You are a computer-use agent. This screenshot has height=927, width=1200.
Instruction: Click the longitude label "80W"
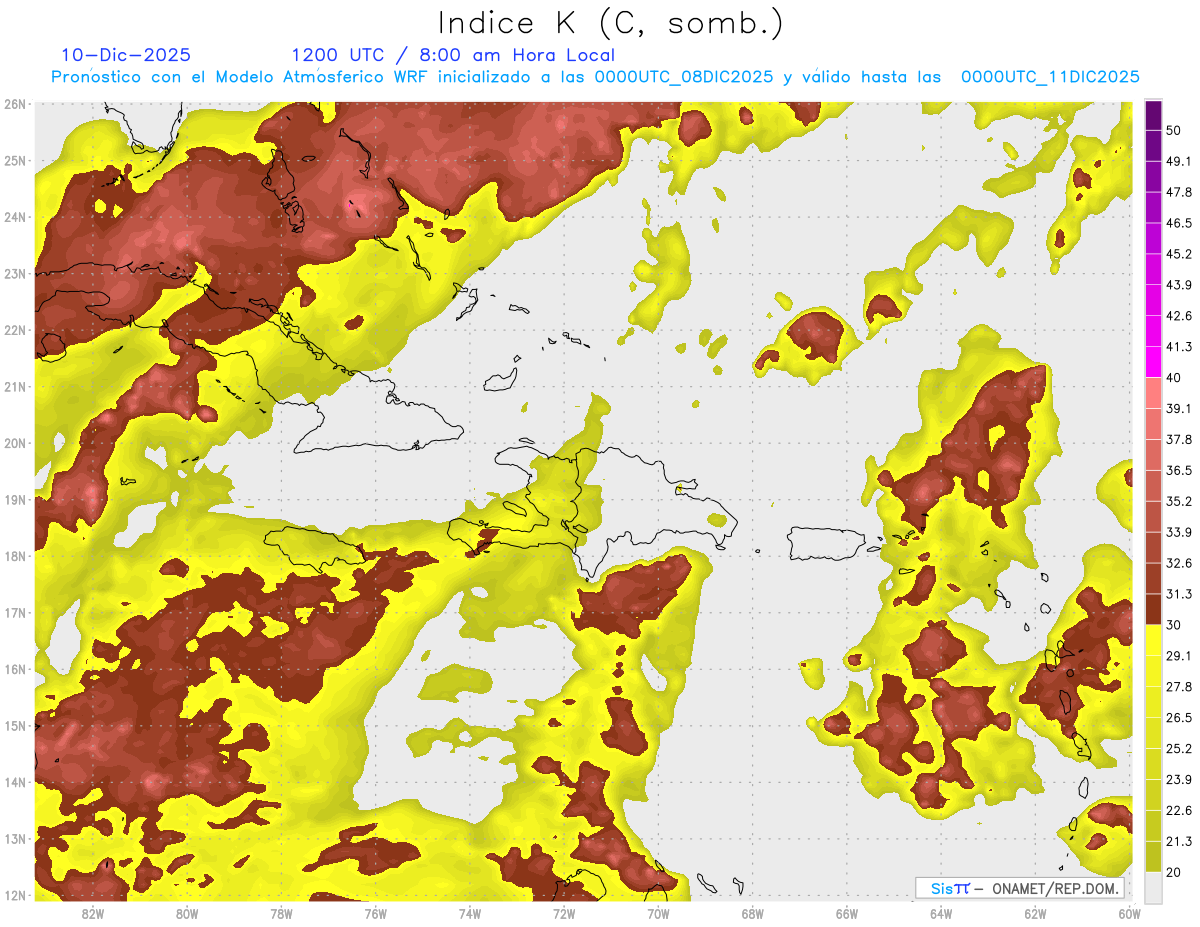(187, 914)
